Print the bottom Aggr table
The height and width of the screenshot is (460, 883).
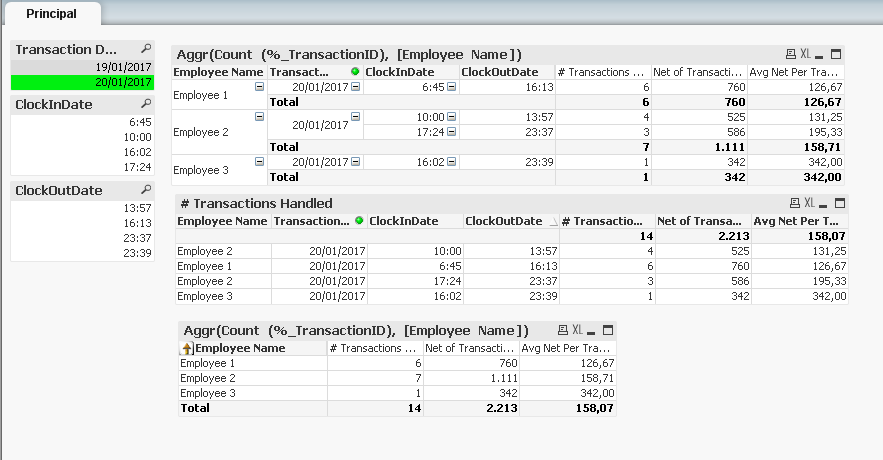[x=563, y=330]
